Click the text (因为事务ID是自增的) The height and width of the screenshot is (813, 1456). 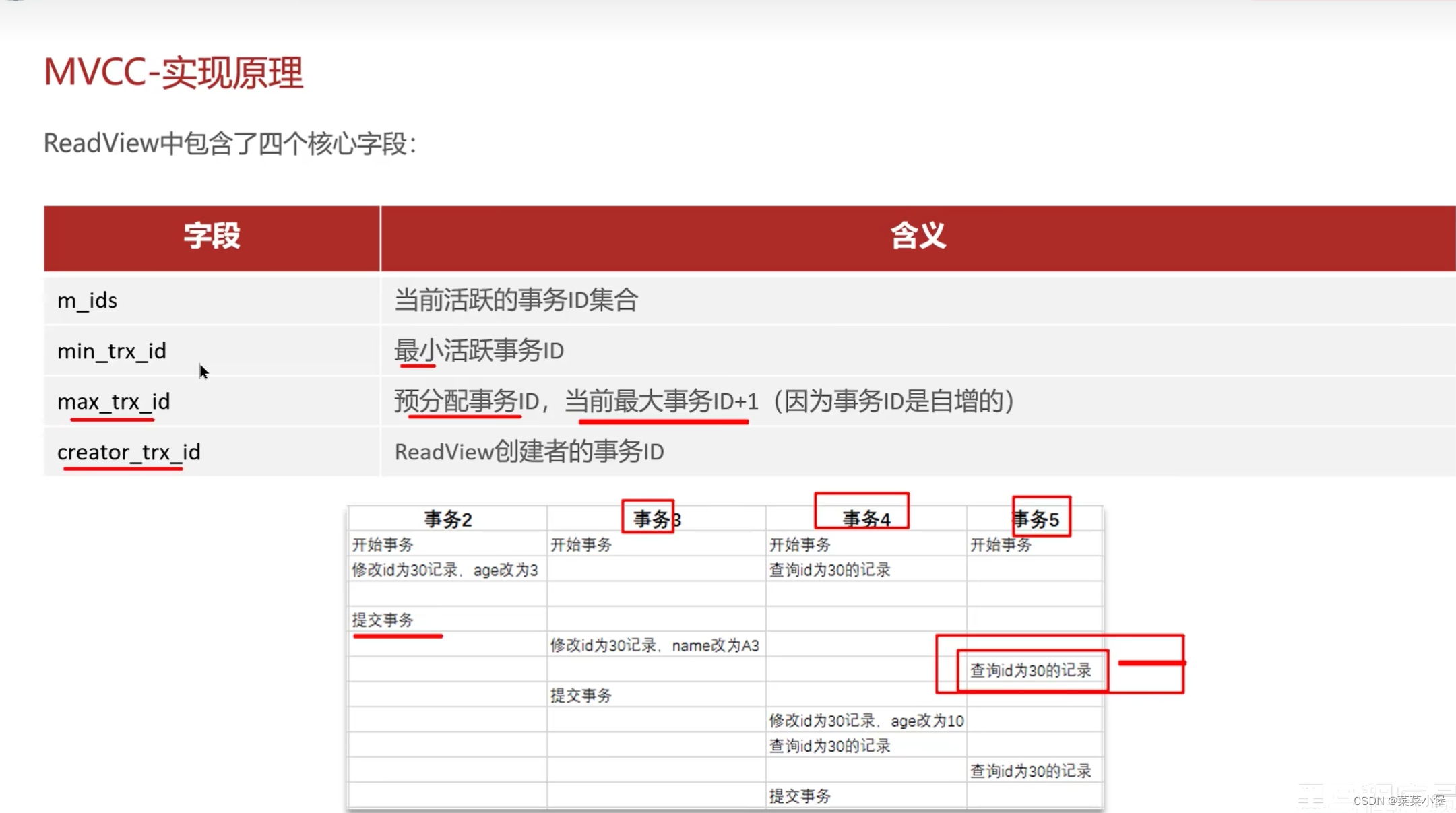tap(894, 401)
